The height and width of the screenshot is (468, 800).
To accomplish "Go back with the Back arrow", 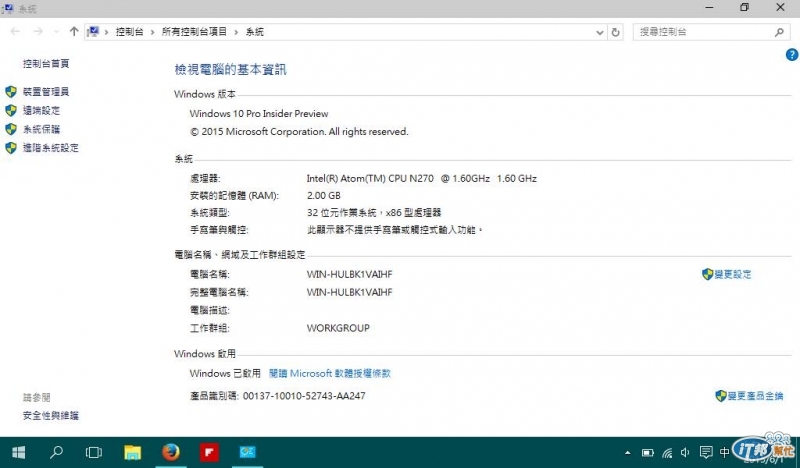I will coord(15,32).
